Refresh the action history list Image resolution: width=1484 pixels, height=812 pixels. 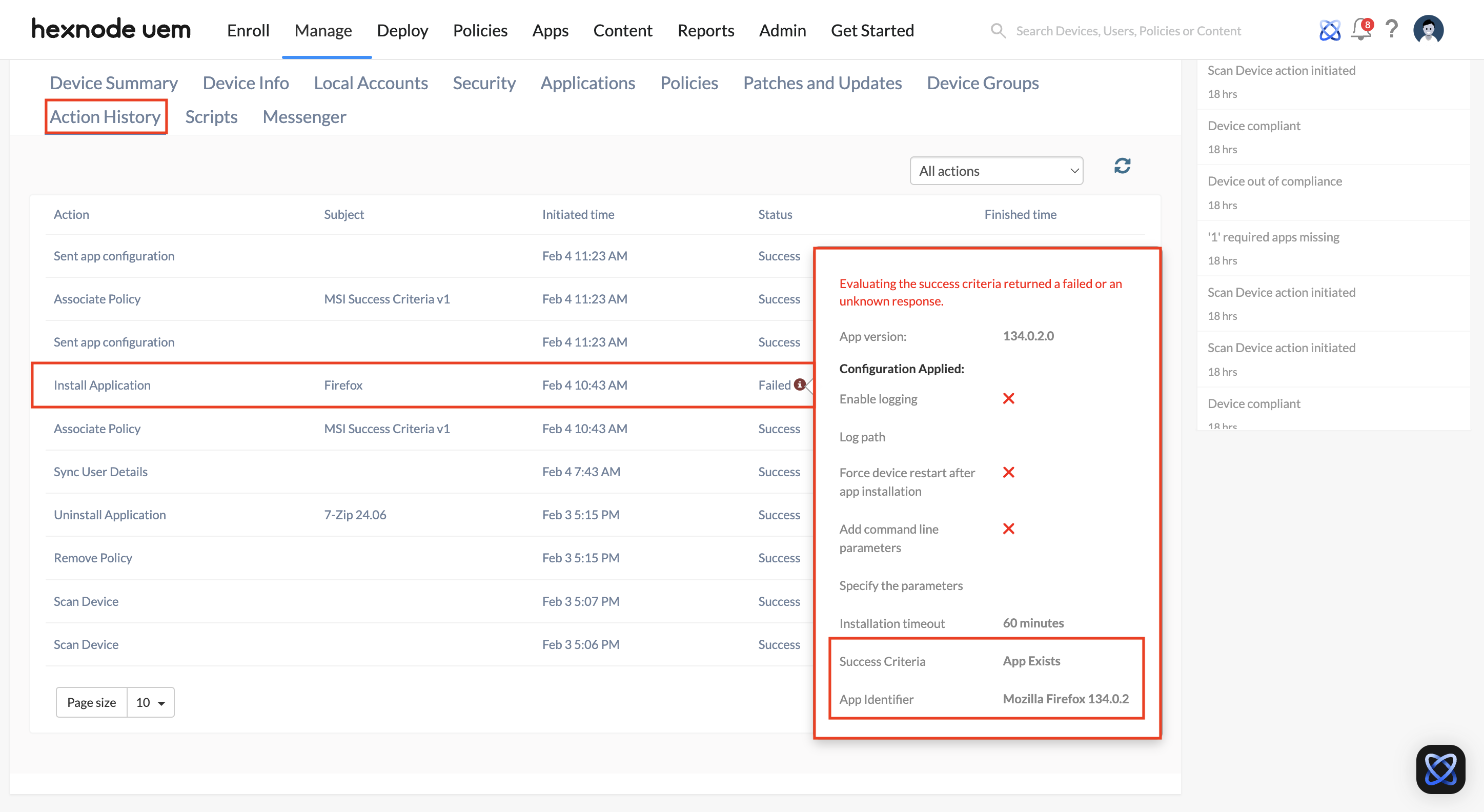pos(1122,167)
